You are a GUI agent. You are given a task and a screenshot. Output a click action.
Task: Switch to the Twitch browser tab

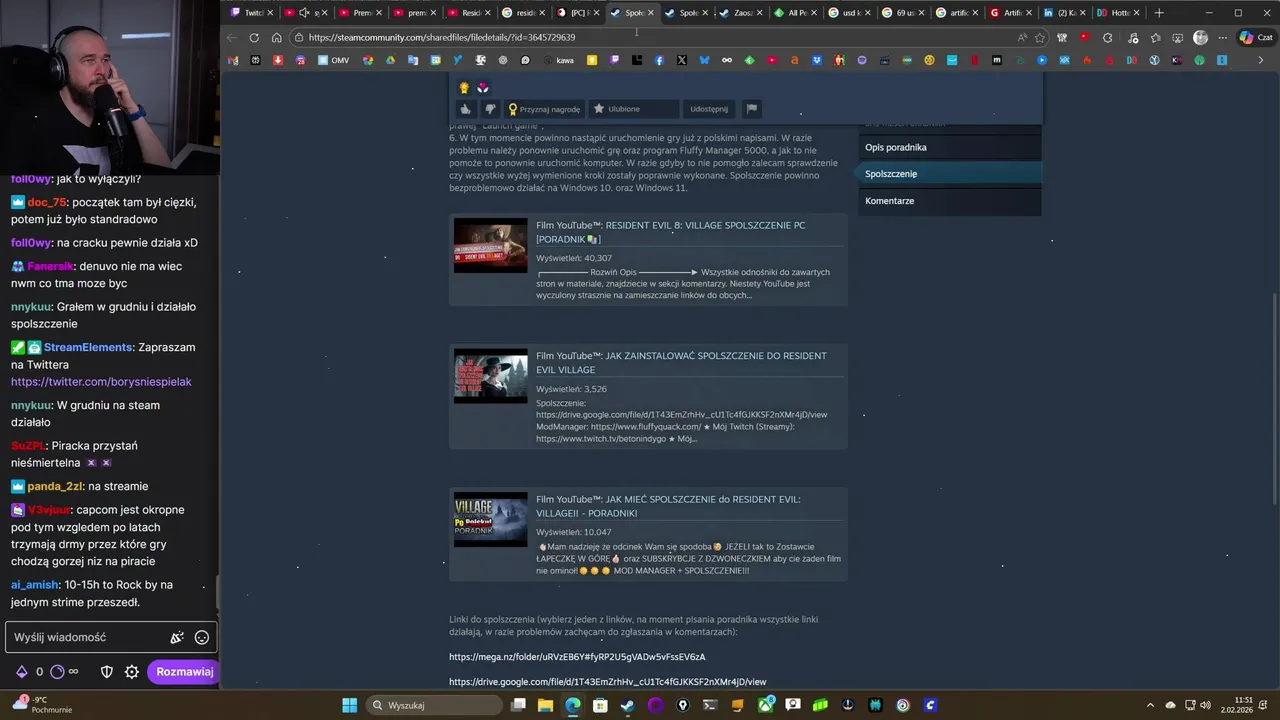coord(251,12)
